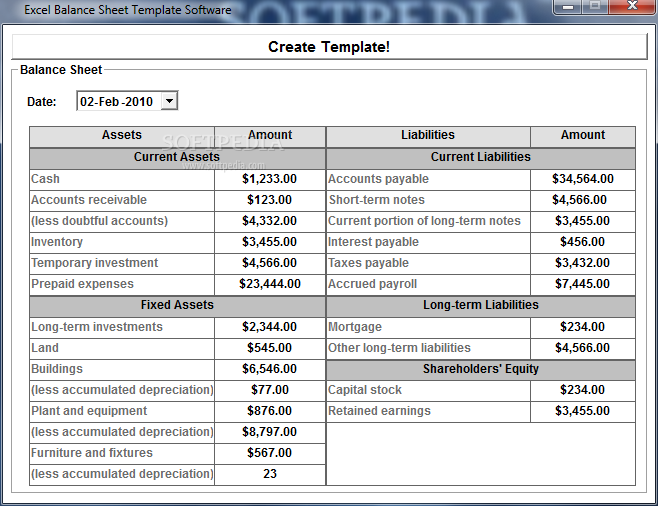Open the Date dropdown arrow
This screenshot has width=658, height=506.
[169, 101]
